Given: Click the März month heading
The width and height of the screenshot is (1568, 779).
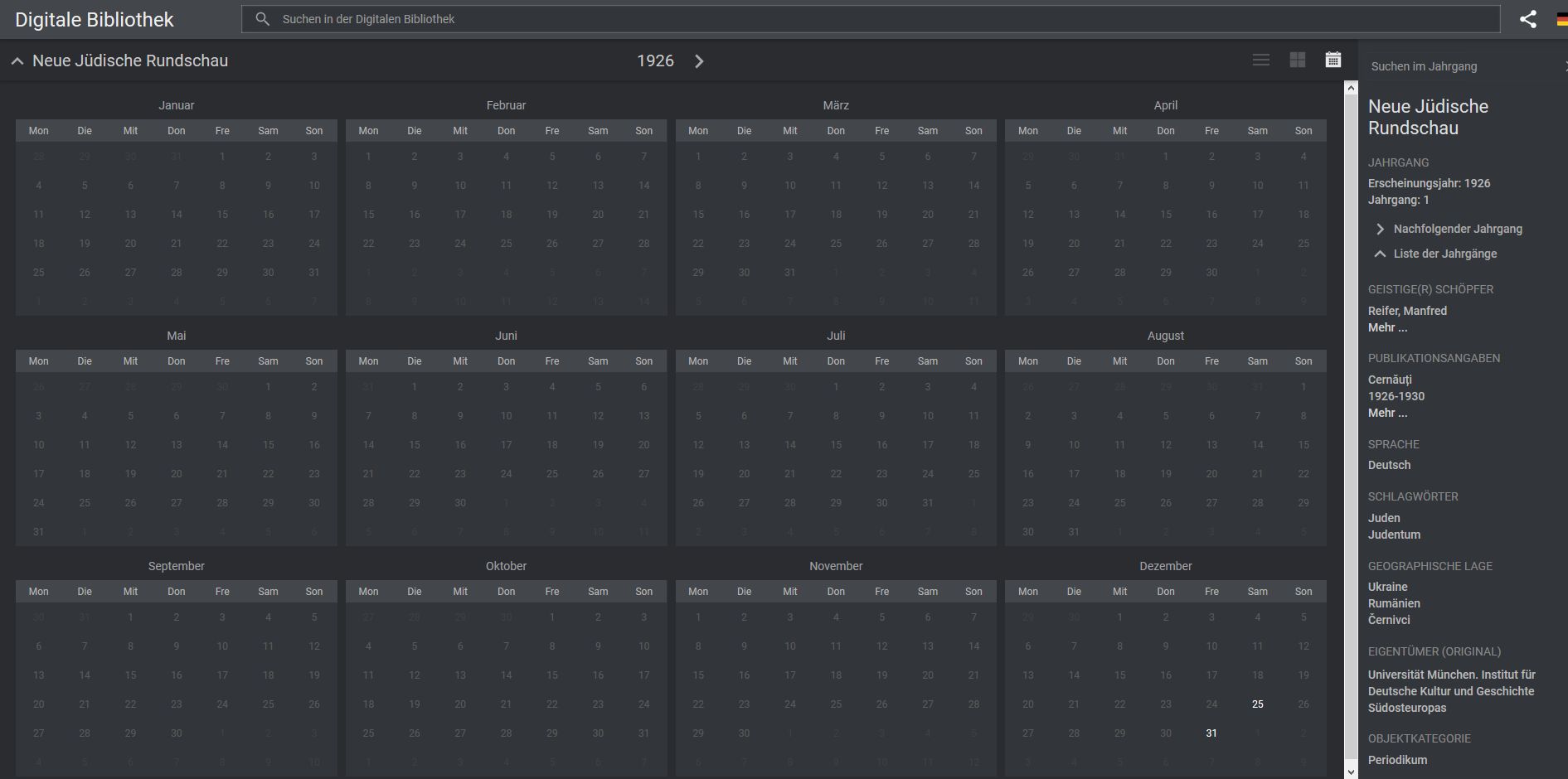Looking at the screenshot, I should coord(836,105).
